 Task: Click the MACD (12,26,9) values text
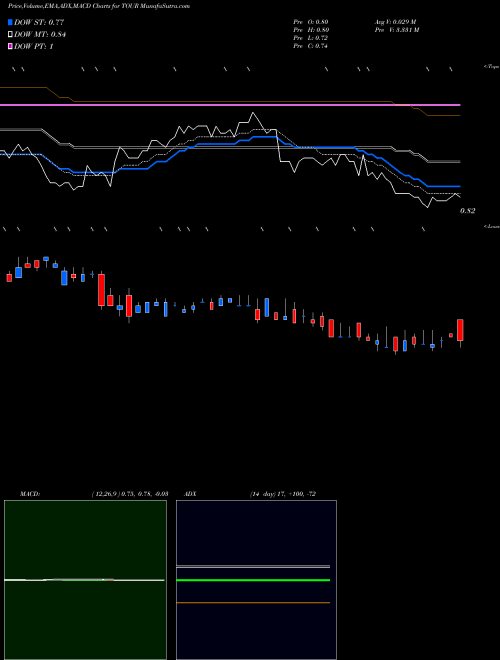tap(130, 494)
